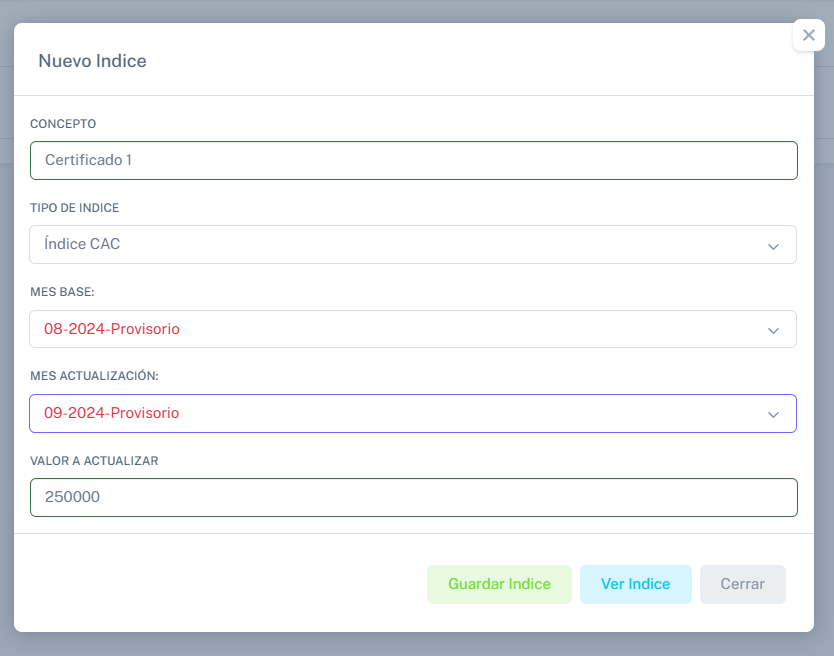
Task: Click the chevron arrow in the Mes Actualización select
Action: pos(773,415)
